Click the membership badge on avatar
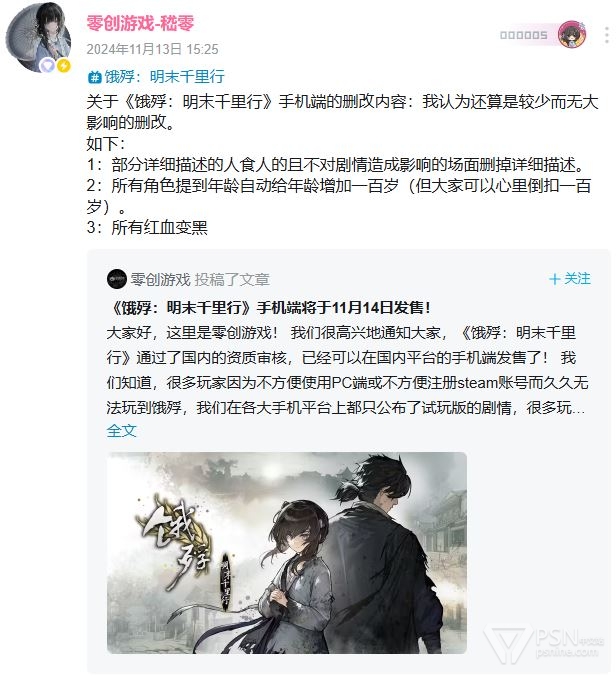The height and width of the screenshot is (676, 616). coord(47,66)
